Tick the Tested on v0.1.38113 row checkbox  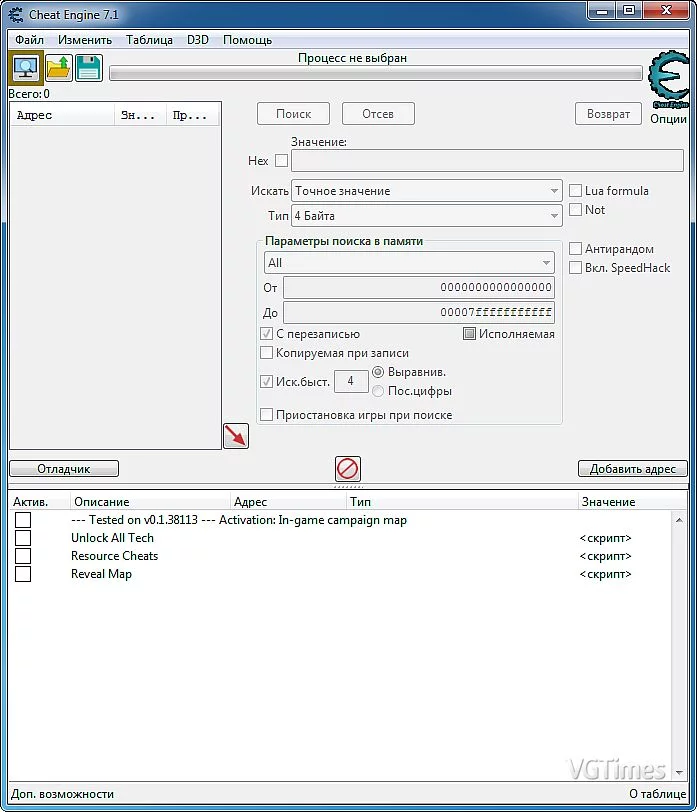23,520
